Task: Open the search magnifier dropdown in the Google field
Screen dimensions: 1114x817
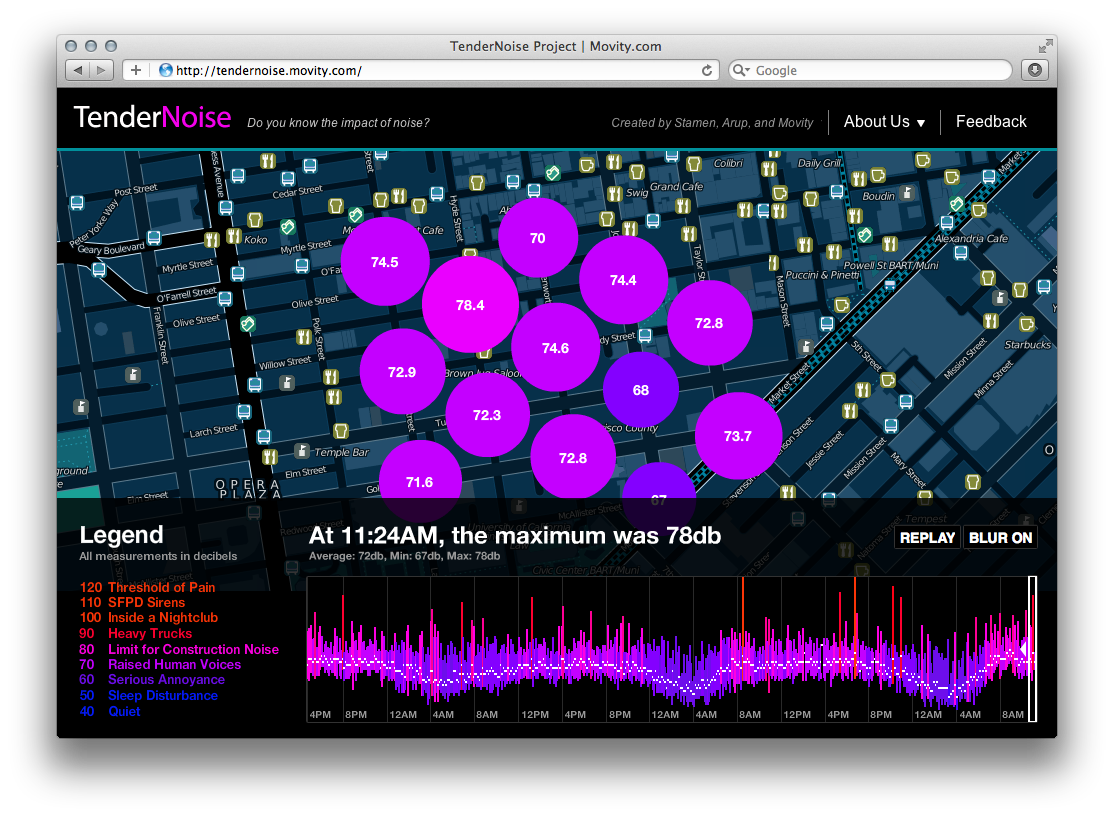Action: click(x=741, y=70)
